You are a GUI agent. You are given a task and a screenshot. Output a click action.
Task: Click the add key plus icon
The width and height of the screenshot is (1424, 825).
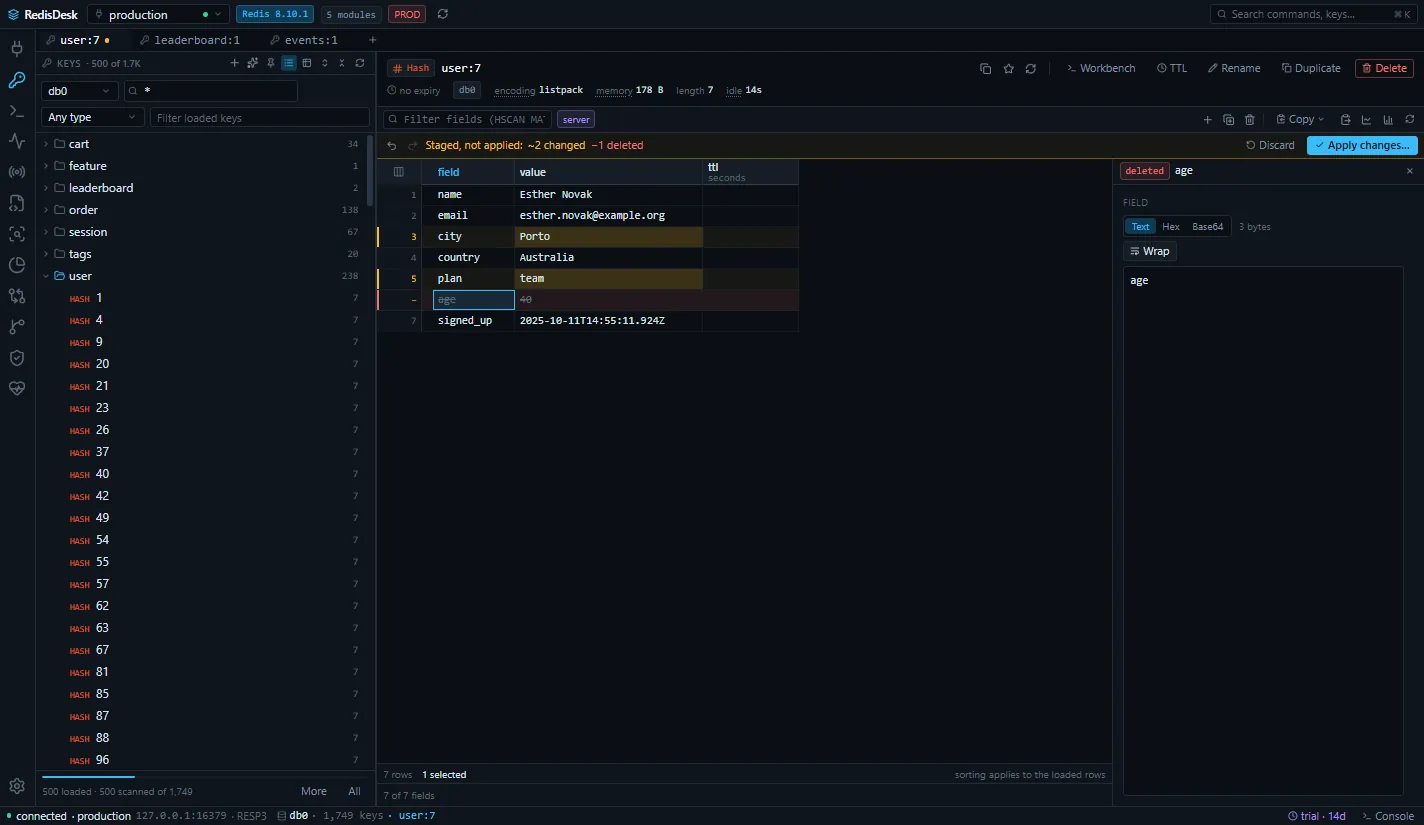pyautogui.click(x=235, y=63)
